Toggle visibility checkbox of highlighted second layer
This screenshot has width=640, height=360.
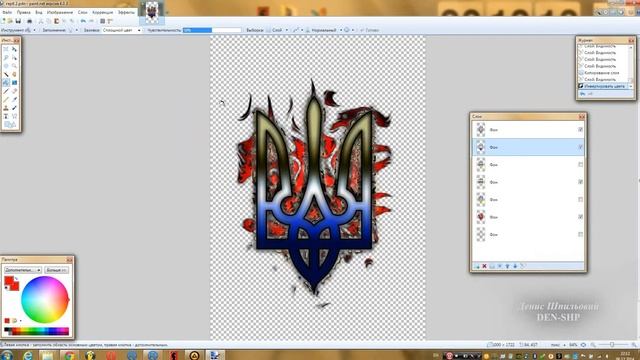click(x=580, y=147)
